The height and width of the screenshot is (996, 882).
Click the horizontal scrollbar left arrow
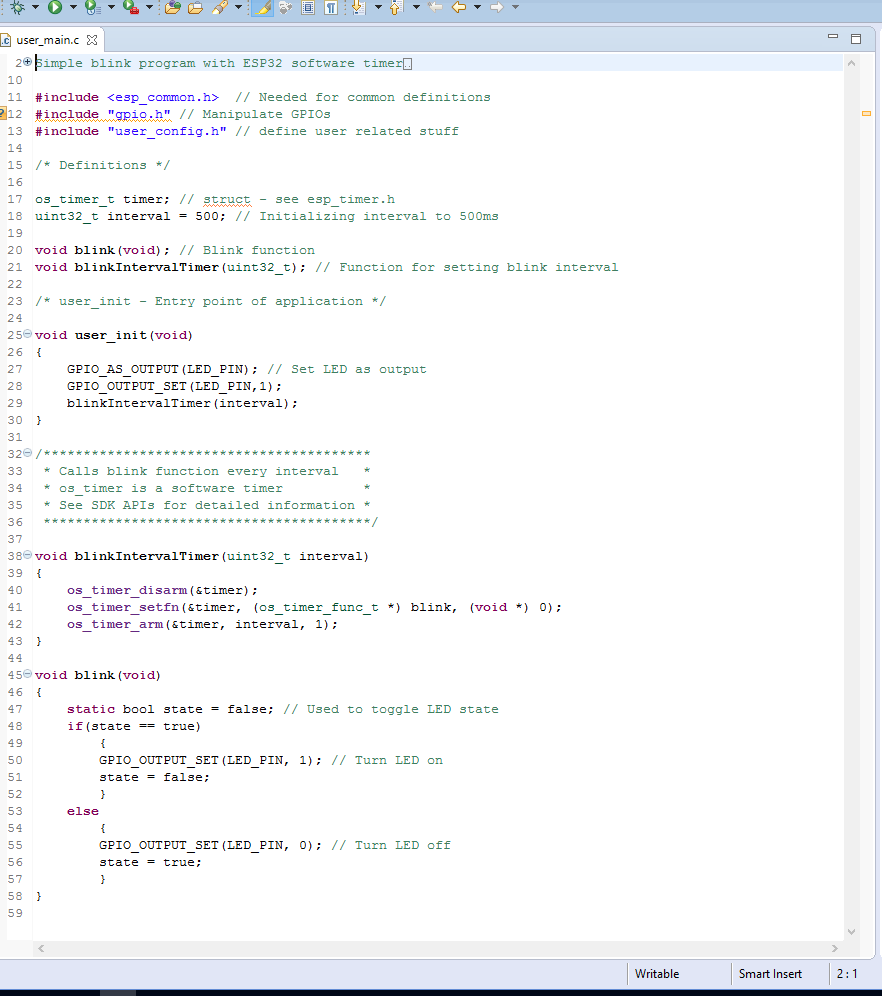(x=41, y=948)
